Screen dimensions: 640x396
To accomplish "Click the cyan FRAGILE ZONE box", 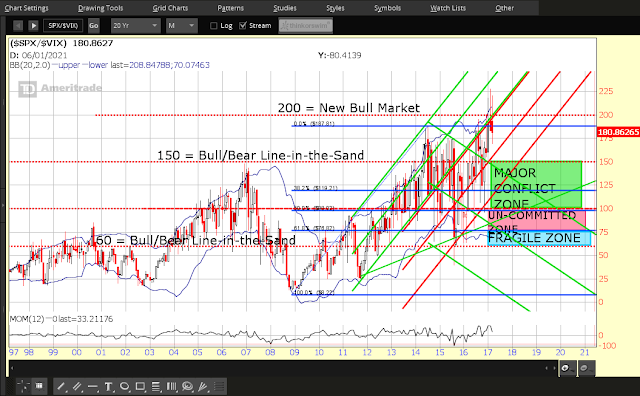I will point(539,238).
